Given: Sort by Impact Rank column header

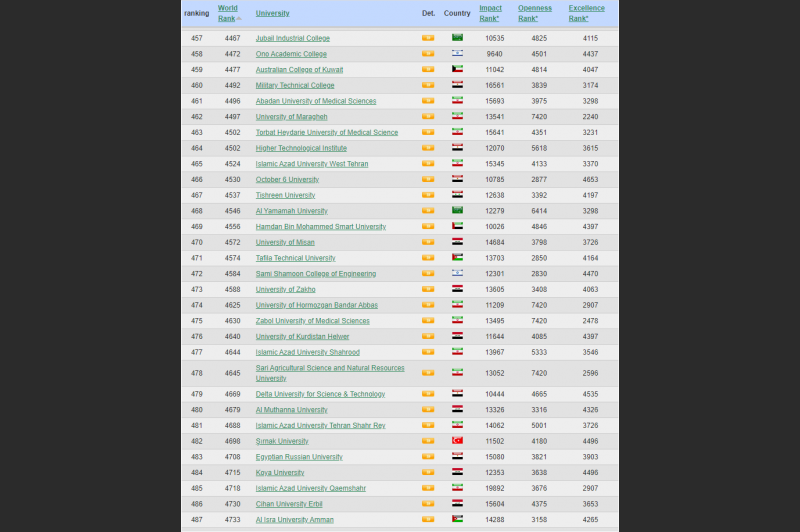Looking at the screenshot, I should [x=490, y=13].
